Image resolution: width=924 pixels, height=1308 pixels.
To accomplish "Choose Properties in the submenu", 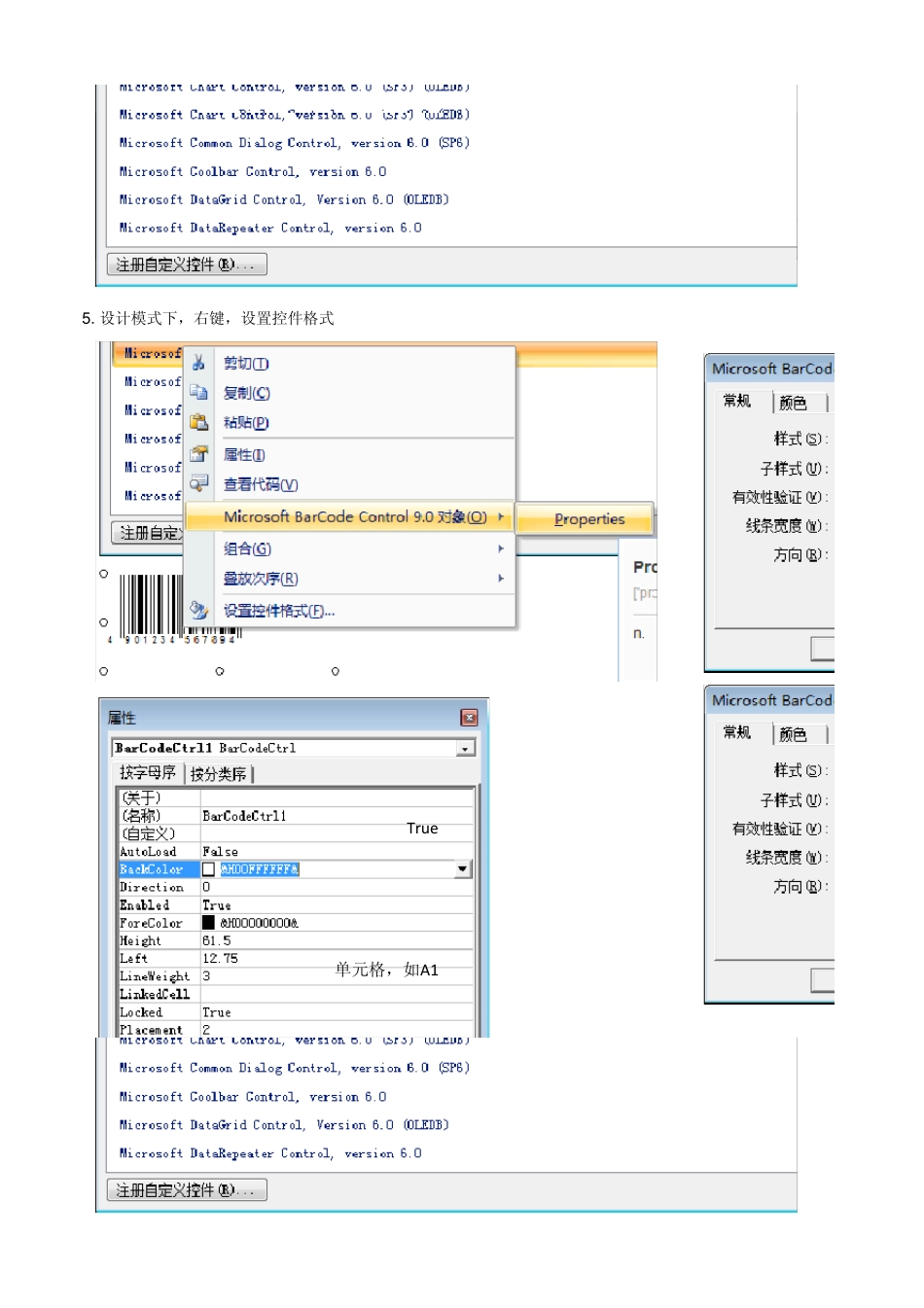I will 585,519.
